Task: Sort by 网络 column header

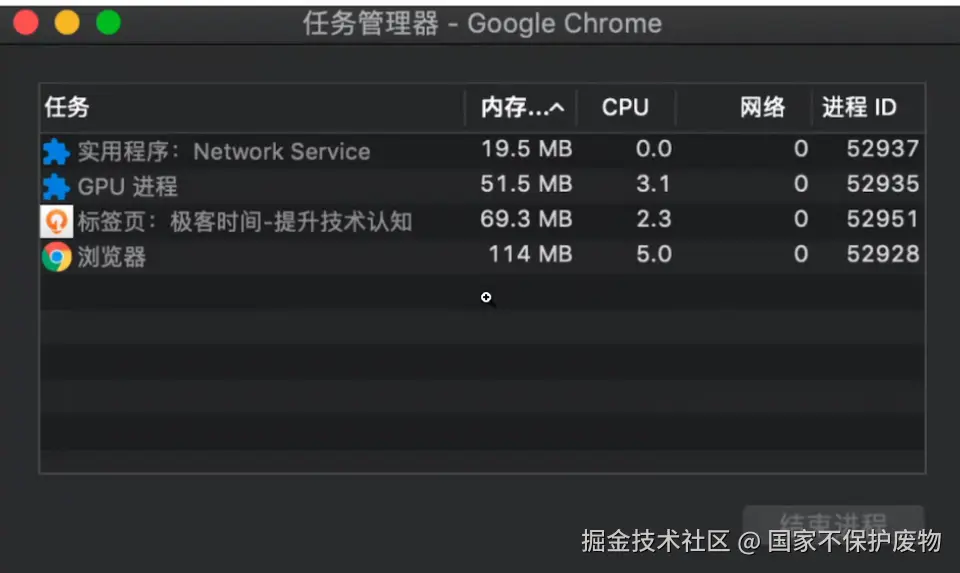Action: (x=762, y=108)
